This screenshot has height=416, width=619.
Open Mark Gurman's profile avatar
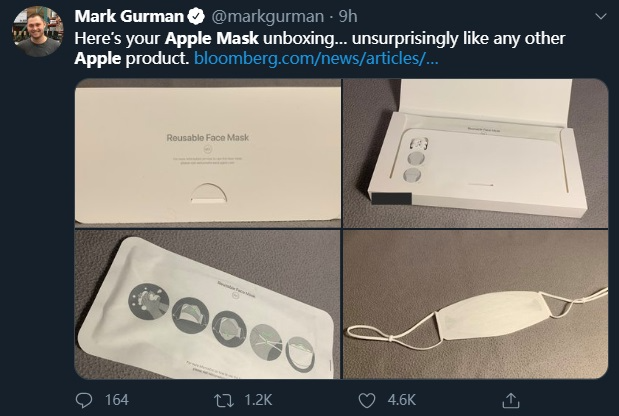pyautogui.click(x=35, y=35)
